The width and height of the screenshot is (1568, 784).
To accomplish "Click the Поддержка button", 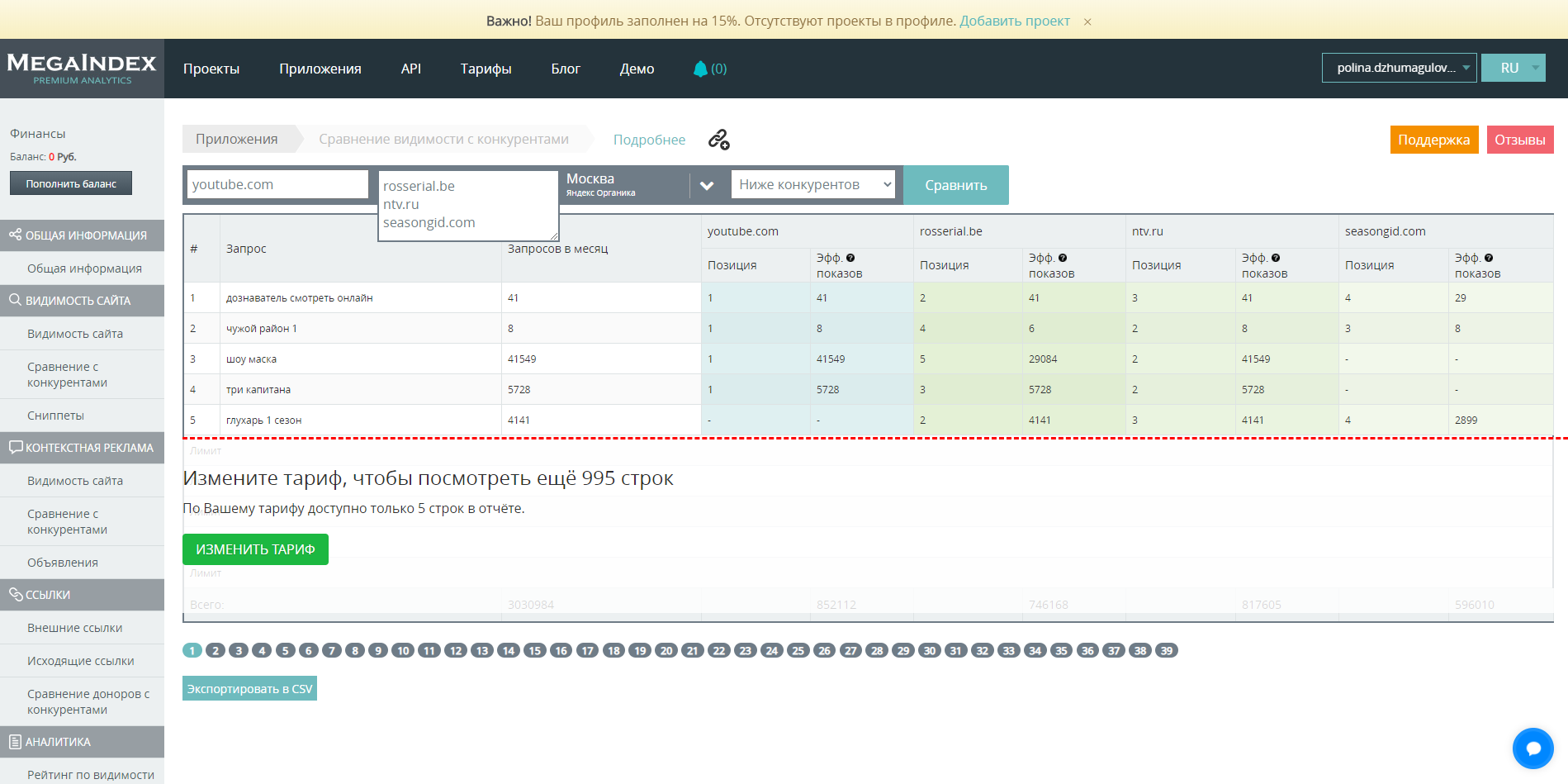I will point(1434,140).
